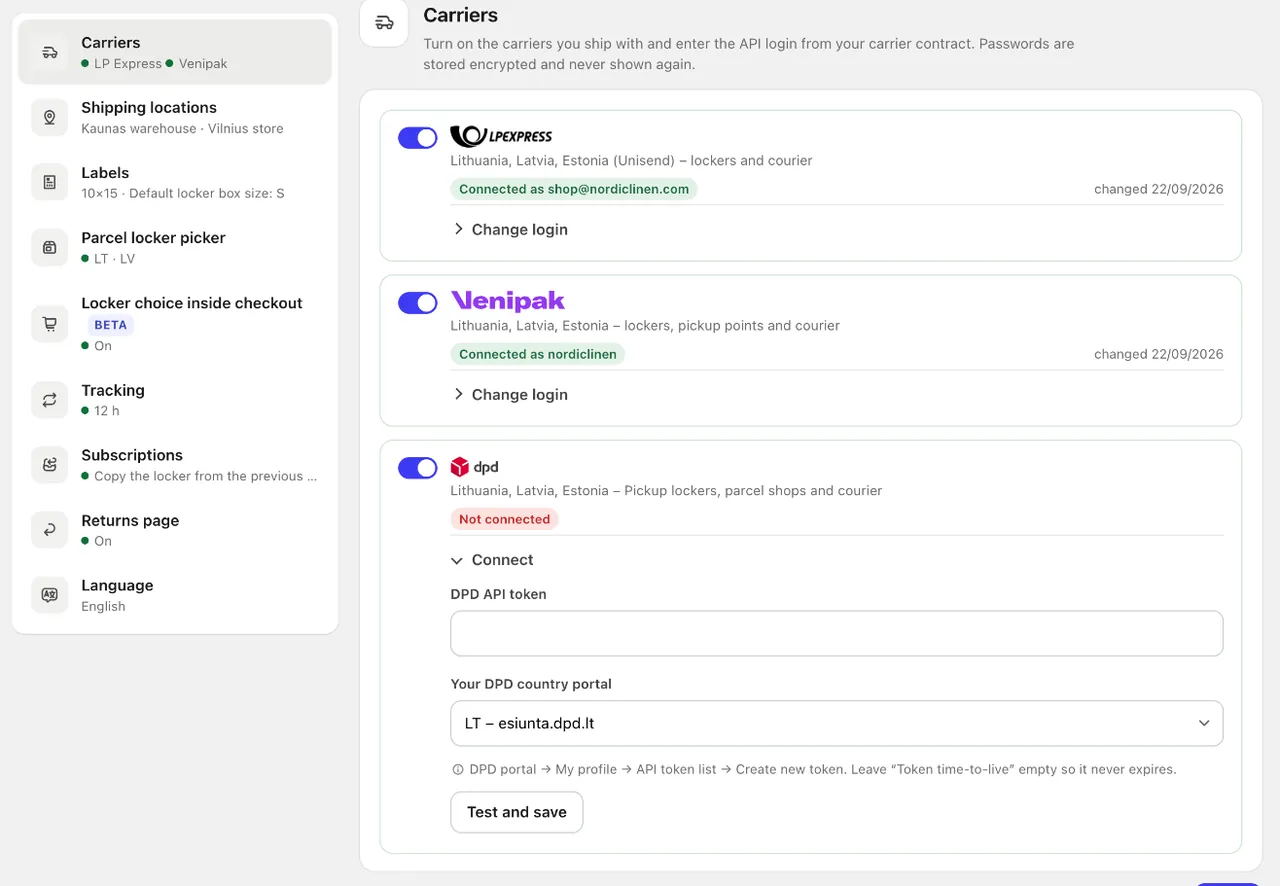Click the Parcel locker picker icon
The height and width of the screenshot is (886, 1280).
point(50,247)
